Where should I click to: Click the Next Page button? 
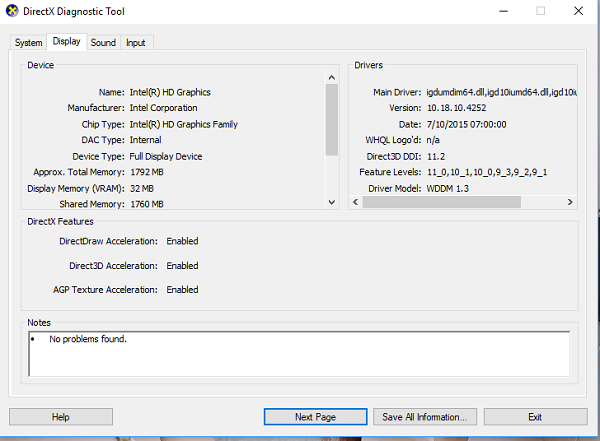[315, 417]
